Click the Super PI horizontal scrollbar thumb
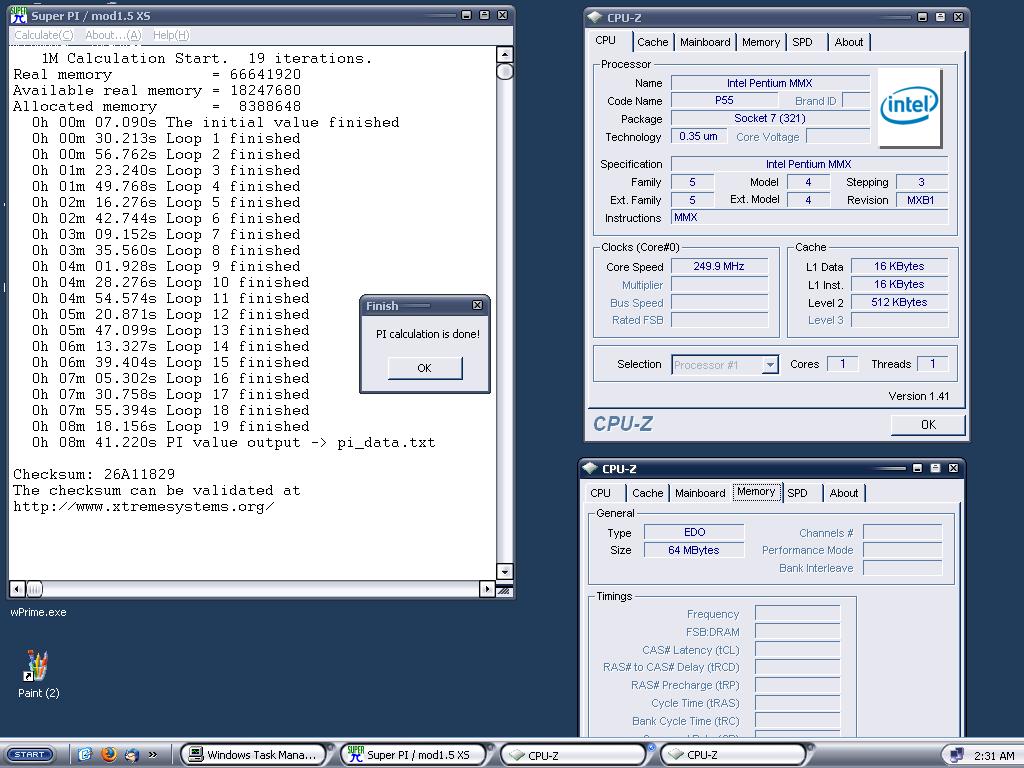 (35, 589)
